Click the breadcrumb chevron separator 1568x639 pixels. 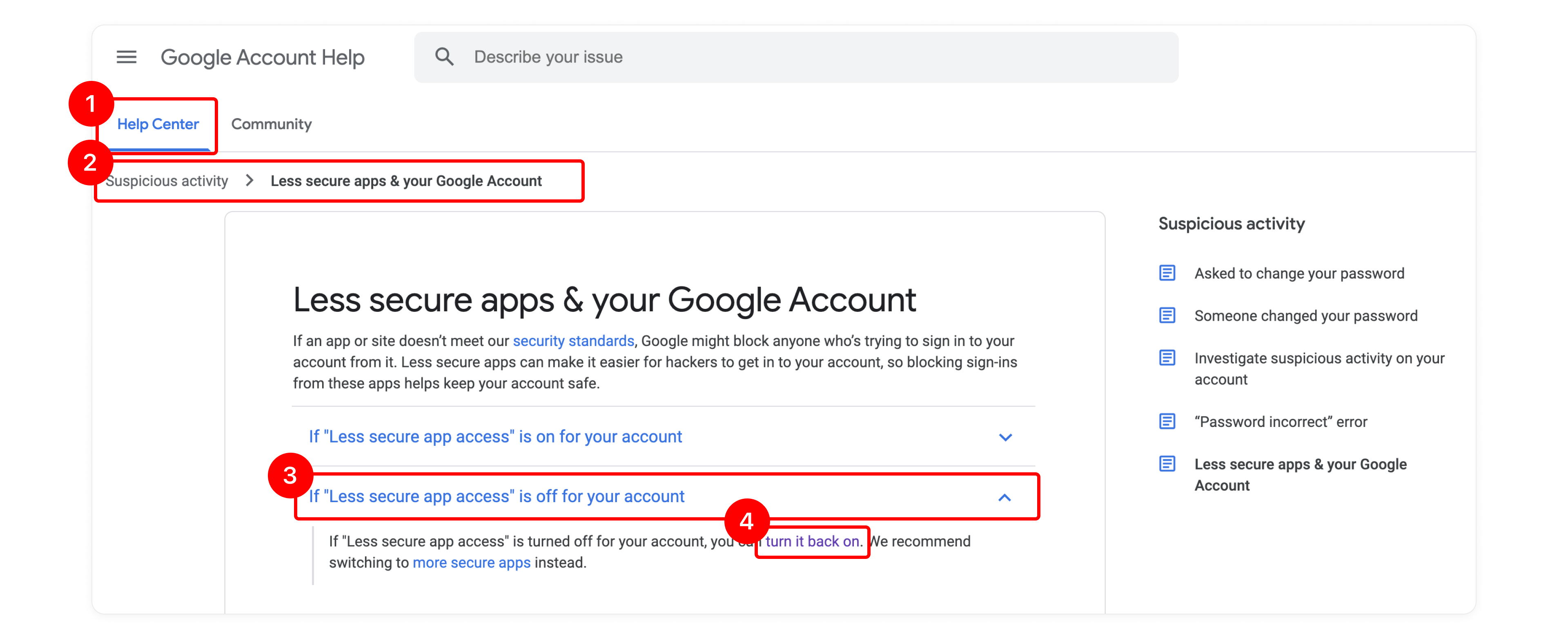click(x=249, y=180)
